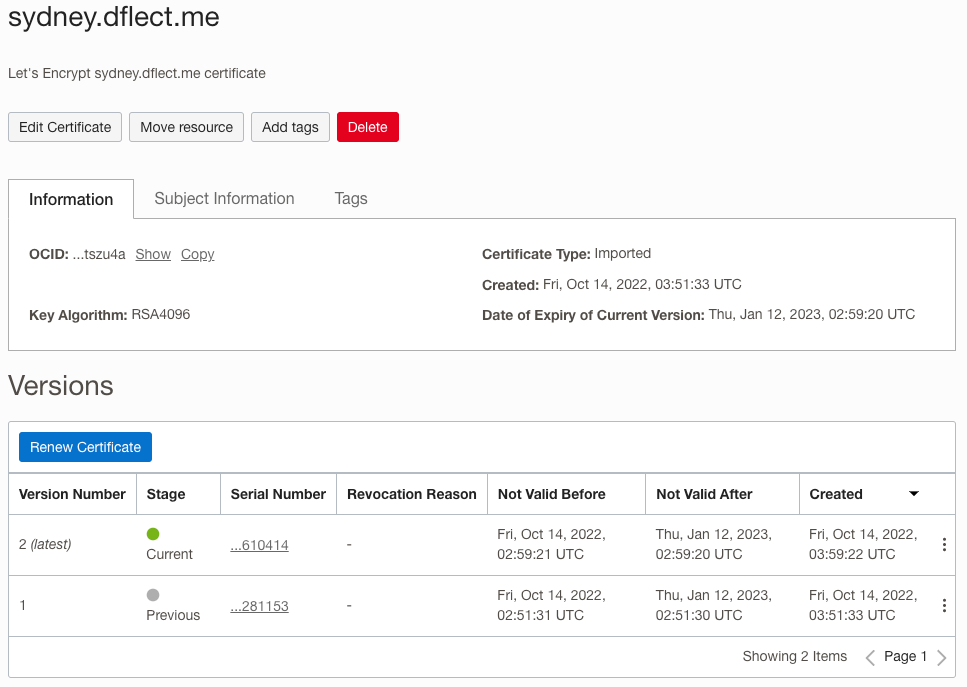The width and height of the screenshot is (967, 687).
Task: Click the Edit Certificate button
Action: [65, 127]
